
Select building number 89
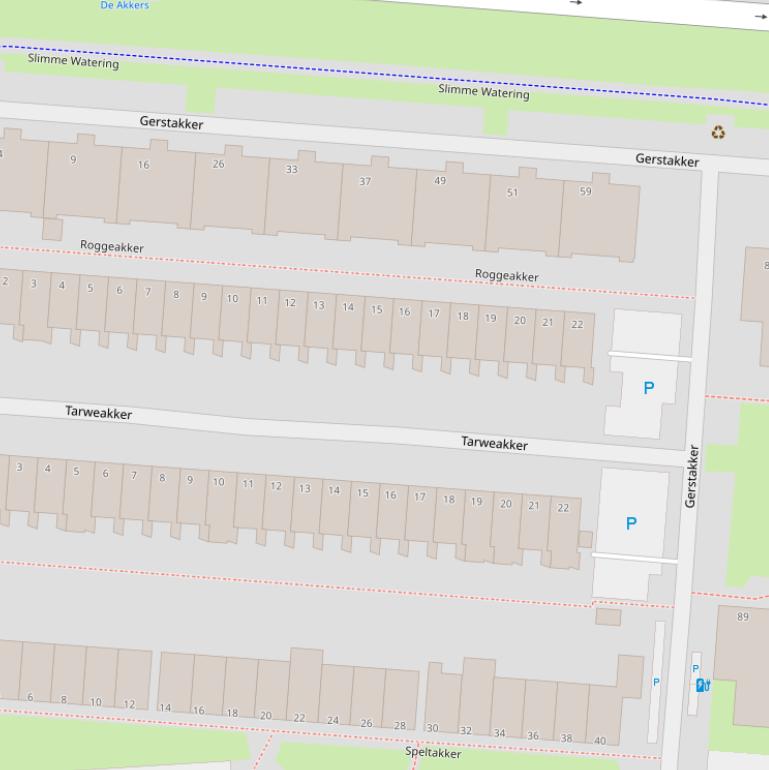742,617
